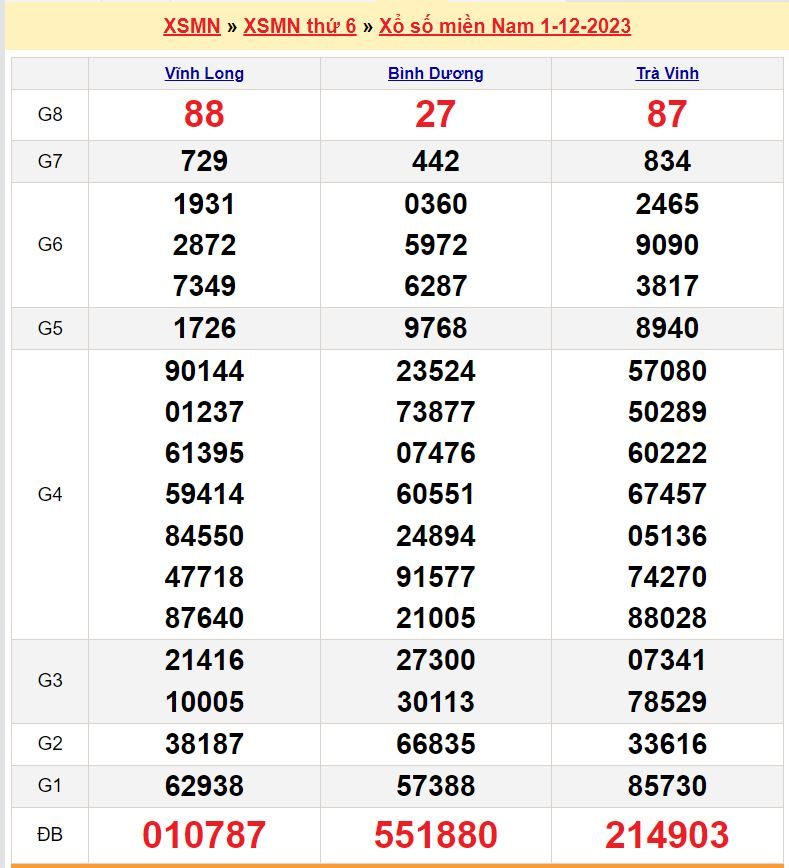Click G6 result 6287
789x868 pixels.
436,286
